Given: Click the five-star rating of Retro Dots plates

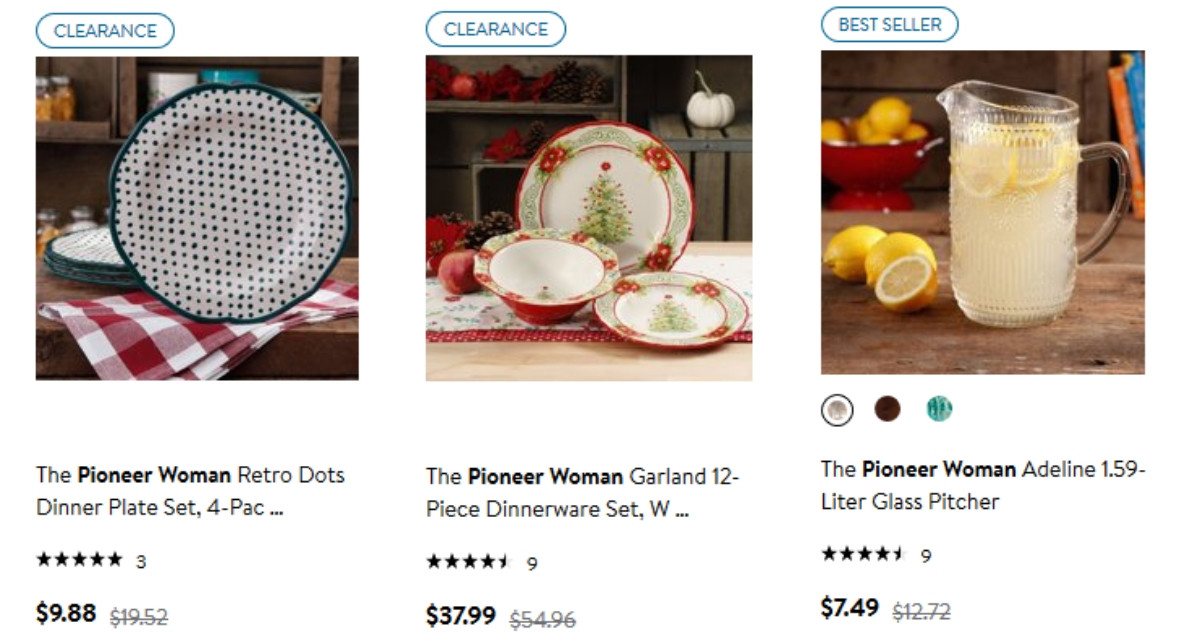Looking at the screenshot, I should tap(79, 560).
